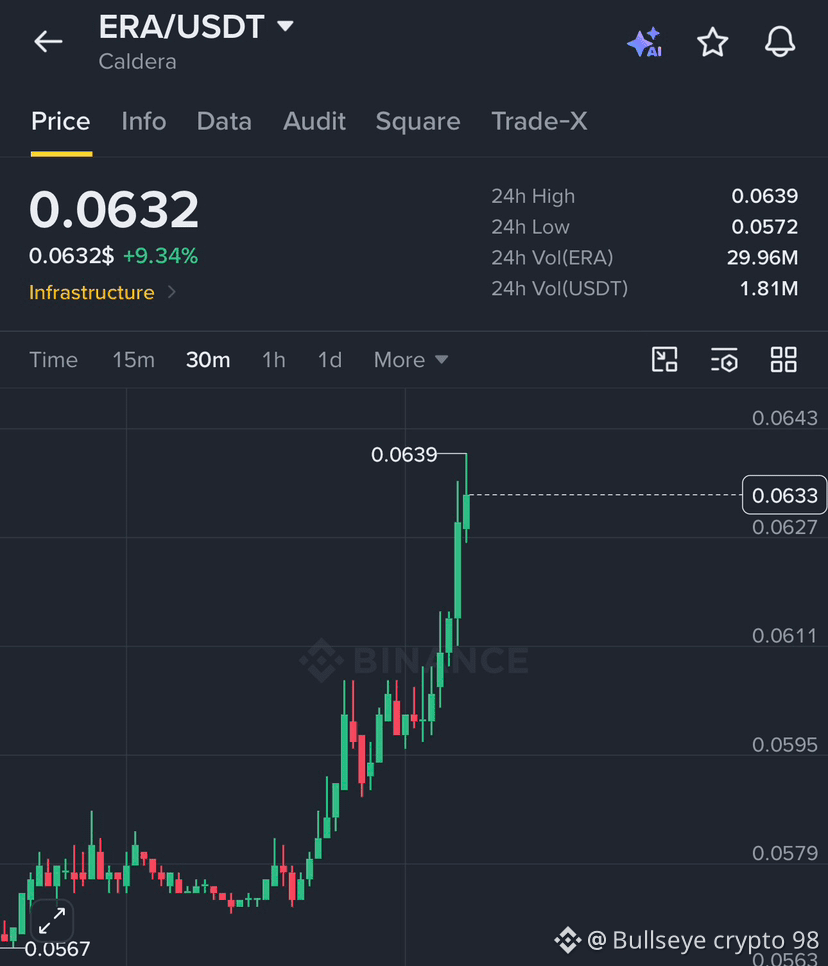Switch to the Data tab
The image size is (828, 966).
[224, 121]
